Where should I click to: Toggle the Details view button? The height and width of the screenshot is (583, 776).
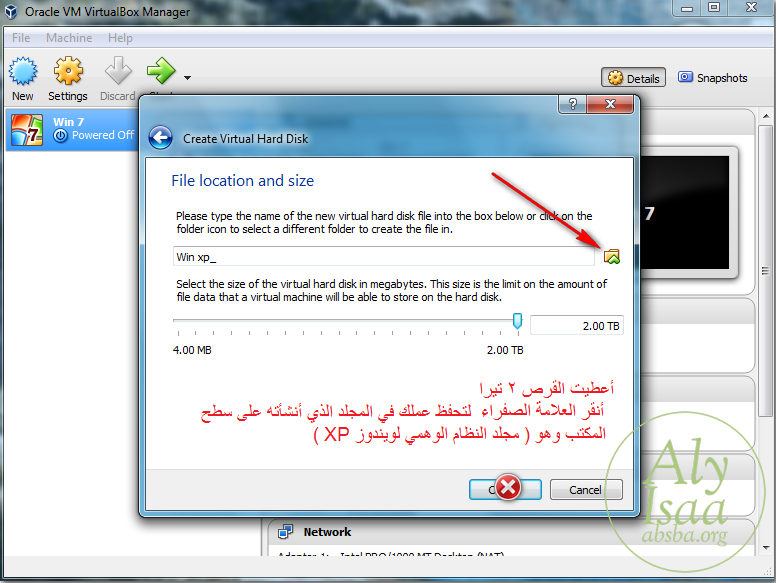point(633,78)
